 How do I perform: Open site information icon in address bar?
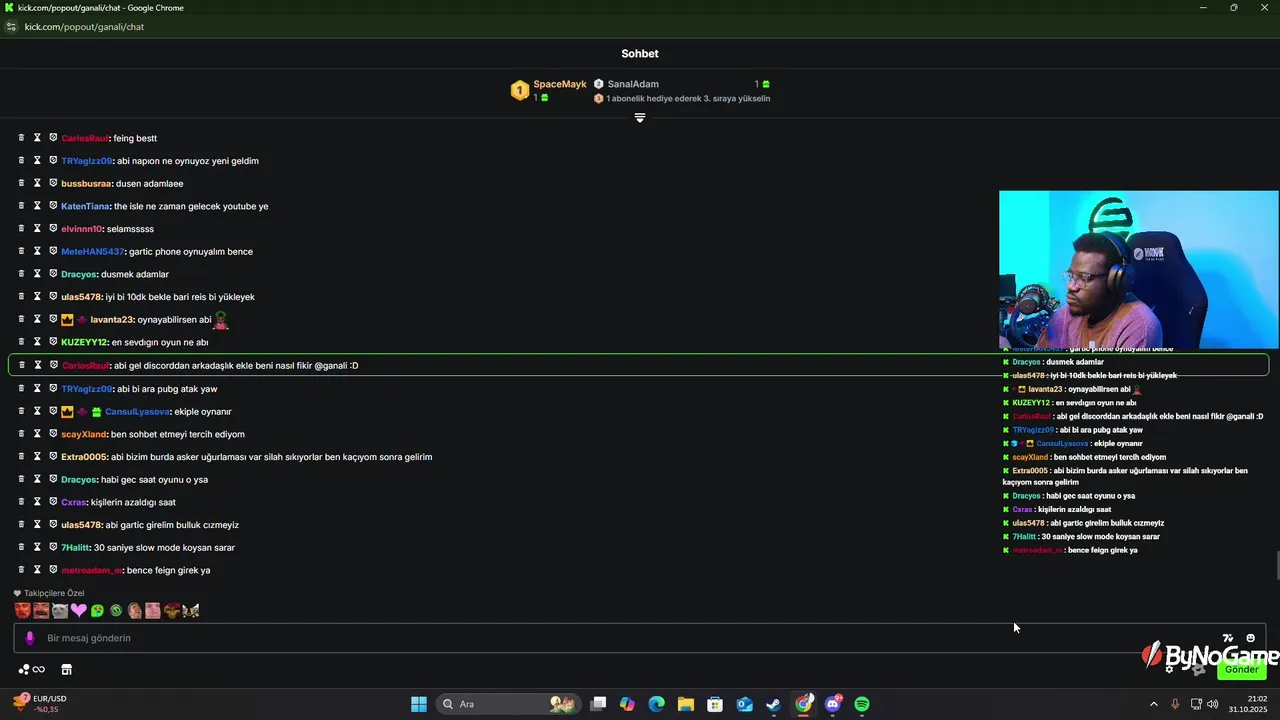(11, 27)
